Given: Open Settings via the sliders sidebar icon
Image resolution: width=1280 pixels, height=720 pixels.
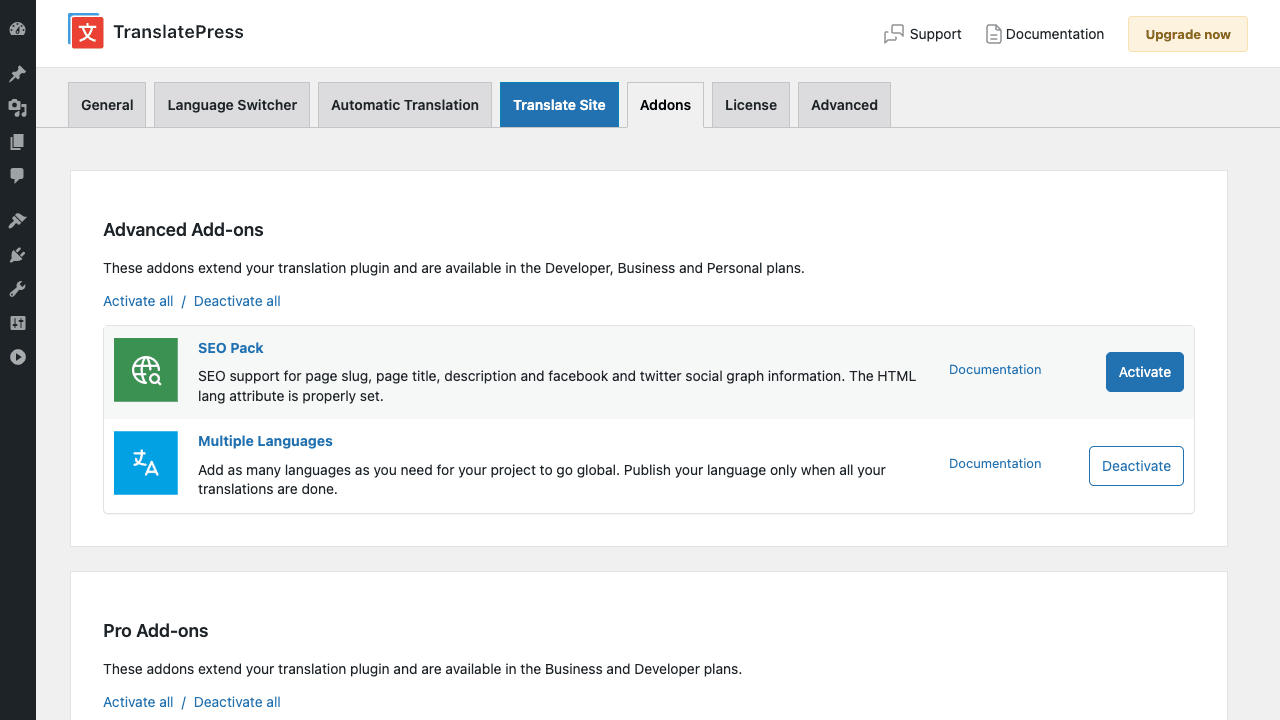Looking at the screenshot, I should coord(17,323).
